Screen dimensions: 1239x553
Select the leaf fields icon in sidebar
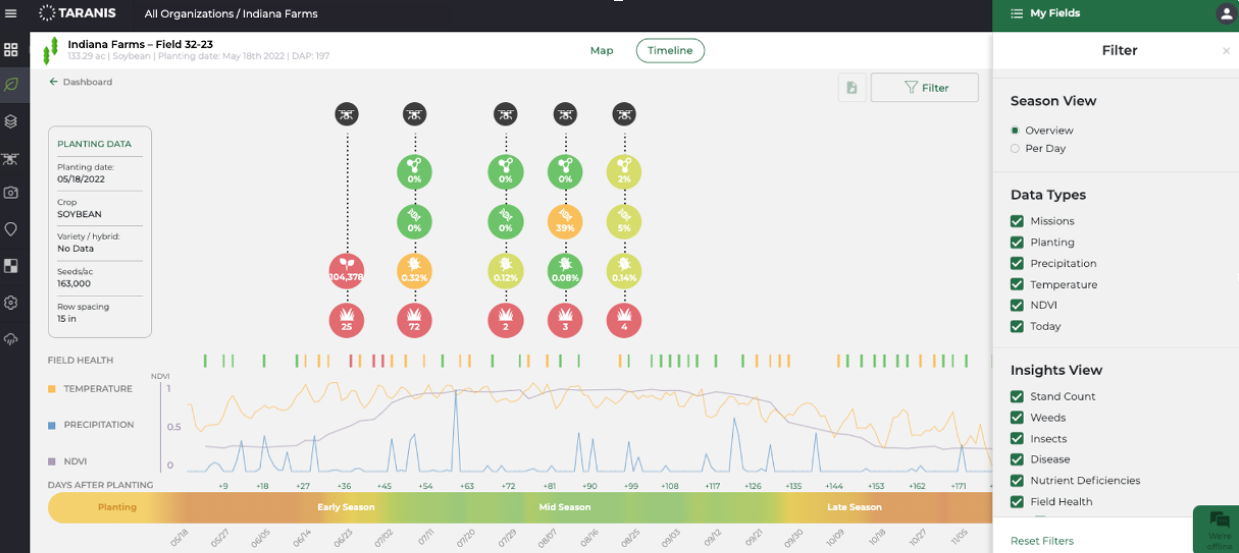11,85
